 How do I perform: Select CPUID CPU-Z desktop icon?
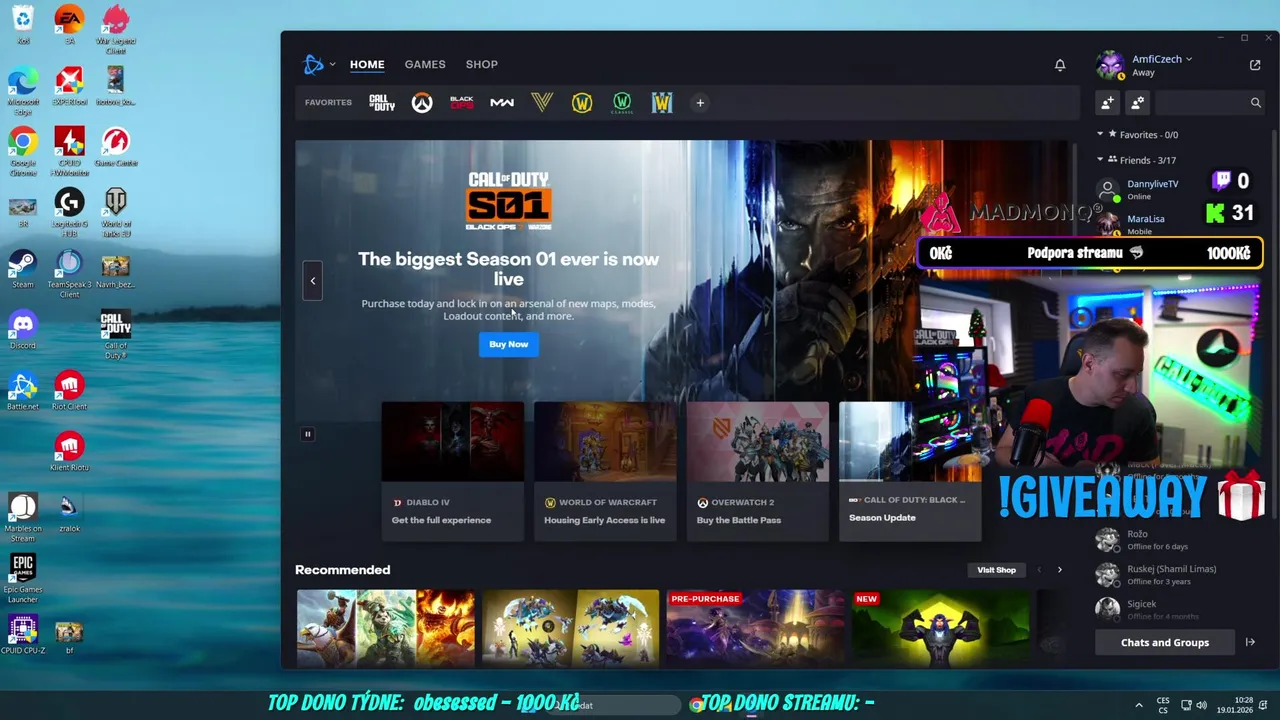tap(23, 635)
